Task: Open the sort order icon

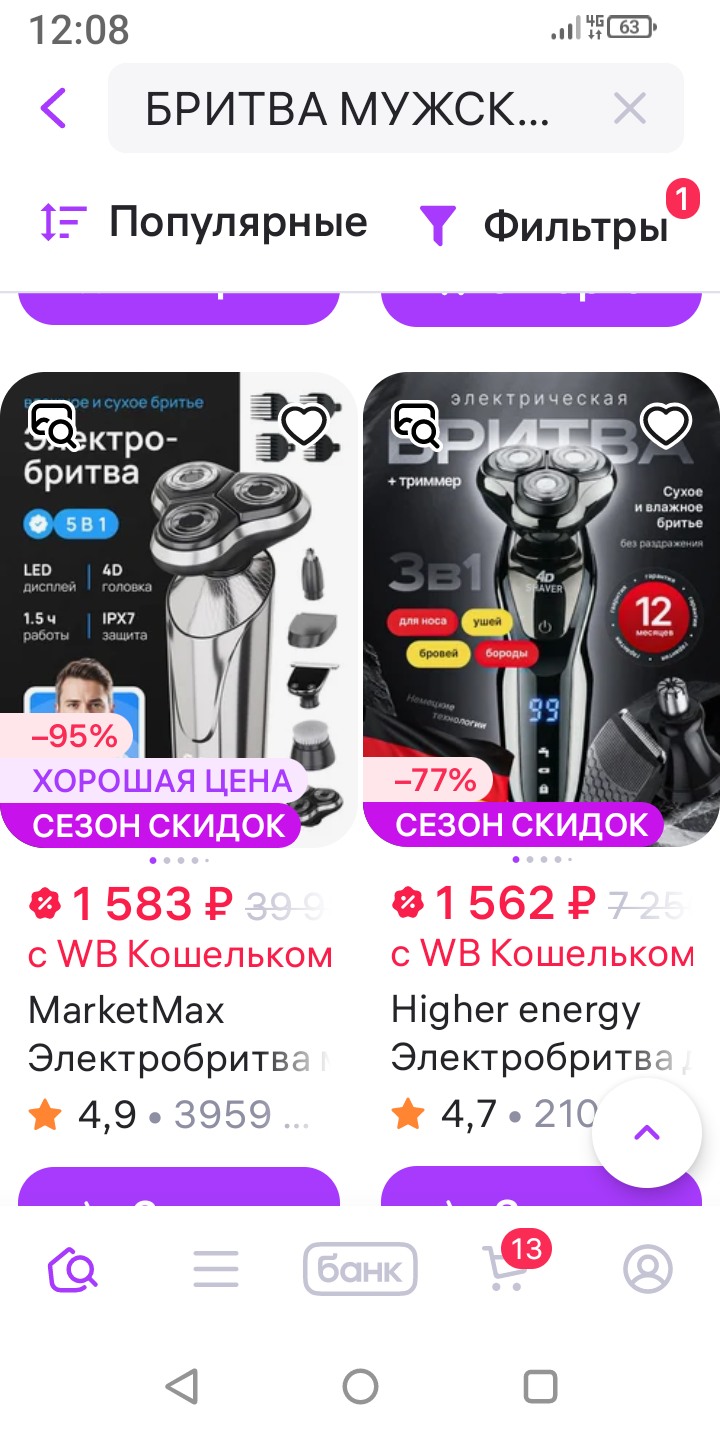Action: point(63,222)
